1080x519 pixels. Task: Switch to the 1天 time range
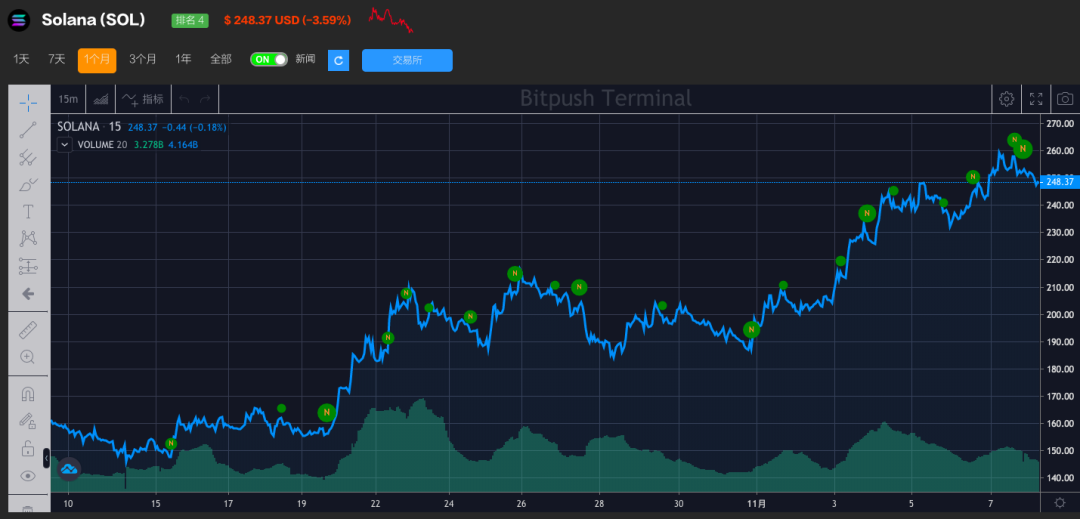pyautogui.click(x=21, y=60)
